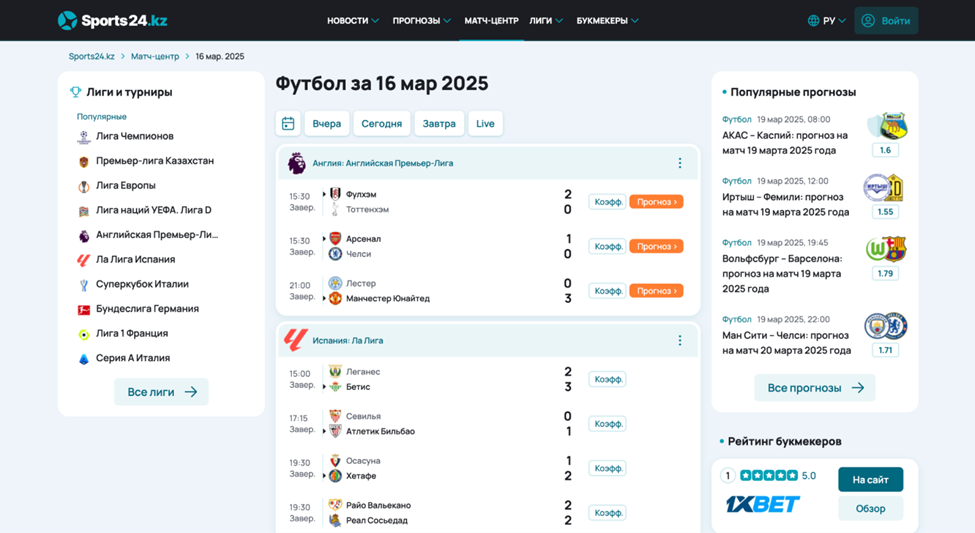The height and width of the screenshot is (533, 975).
Task: Click the Премьер-лига Казахстан crest icon
Action: pos(83,161)
